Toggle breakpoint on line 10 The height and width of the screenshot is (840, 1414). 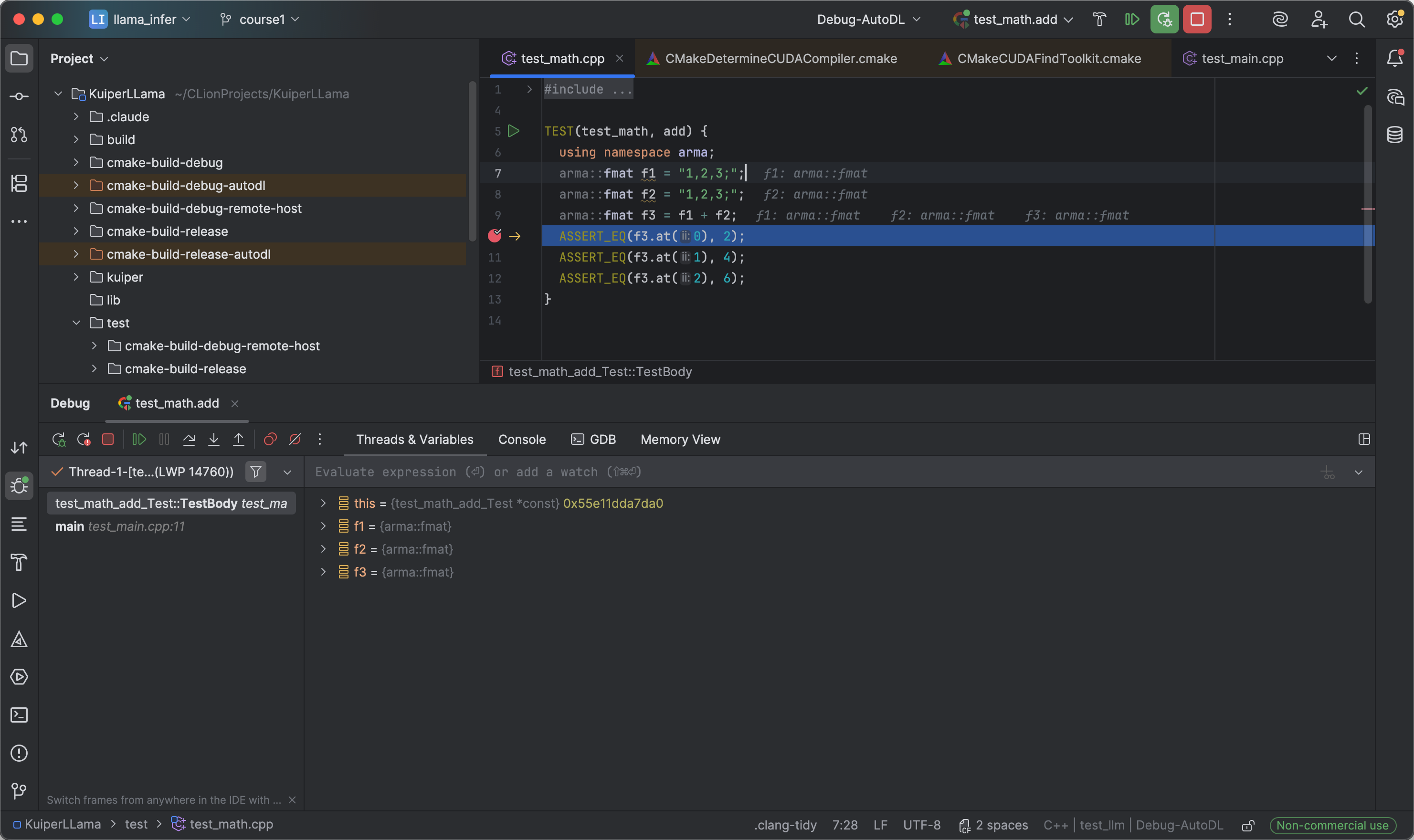[x=495, y=236]
